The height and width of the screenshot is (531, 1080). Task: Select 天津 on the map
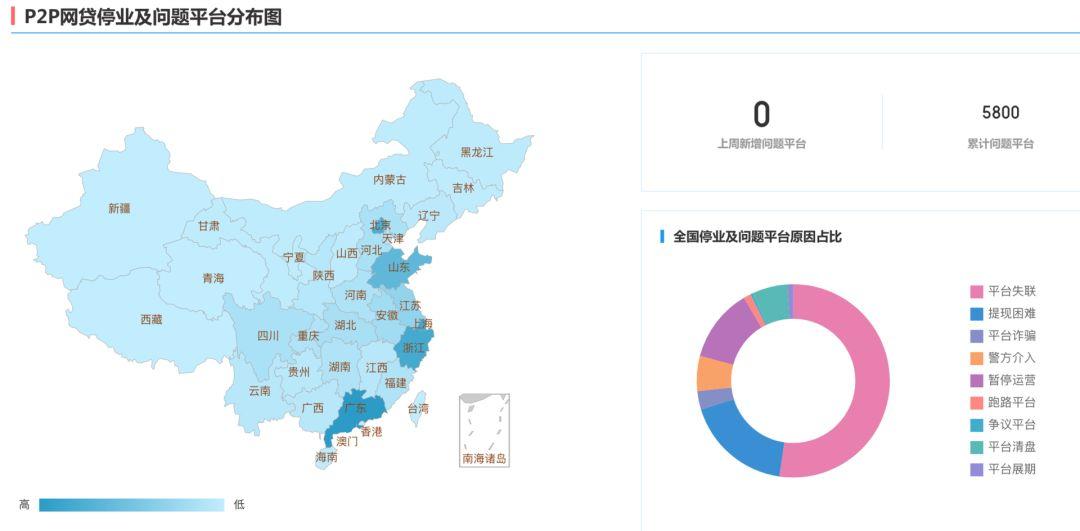tap(393, 238)
